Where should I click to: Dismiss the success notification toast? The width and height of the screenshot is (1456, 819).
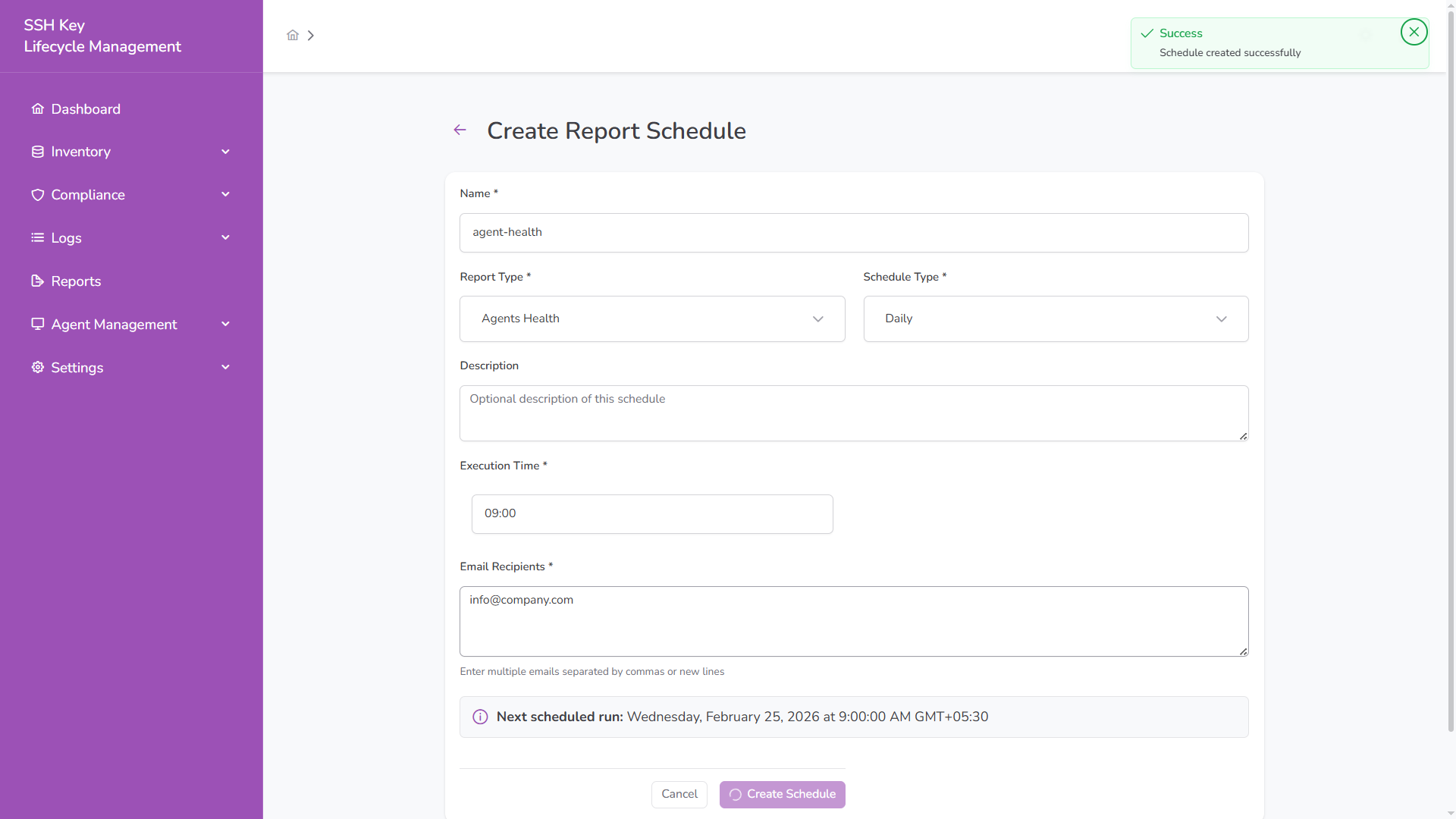click(1414, 32)
